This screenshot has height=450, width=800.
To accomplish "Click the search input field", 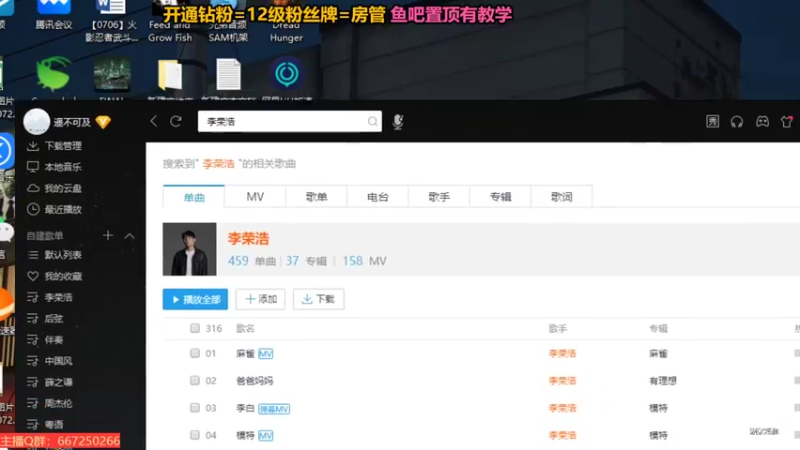I will pyautogui.click(x=289, y=121).
